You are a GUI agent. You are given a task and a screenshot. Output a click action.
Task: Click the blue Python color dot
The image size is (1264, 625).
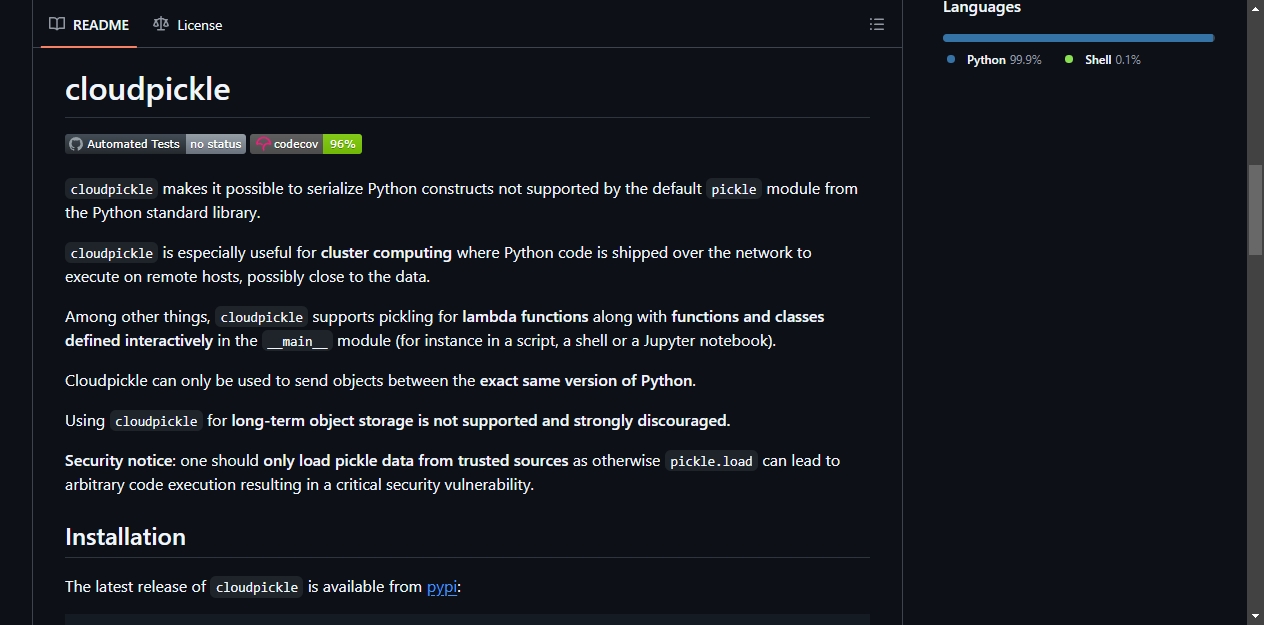coord(951,60)
